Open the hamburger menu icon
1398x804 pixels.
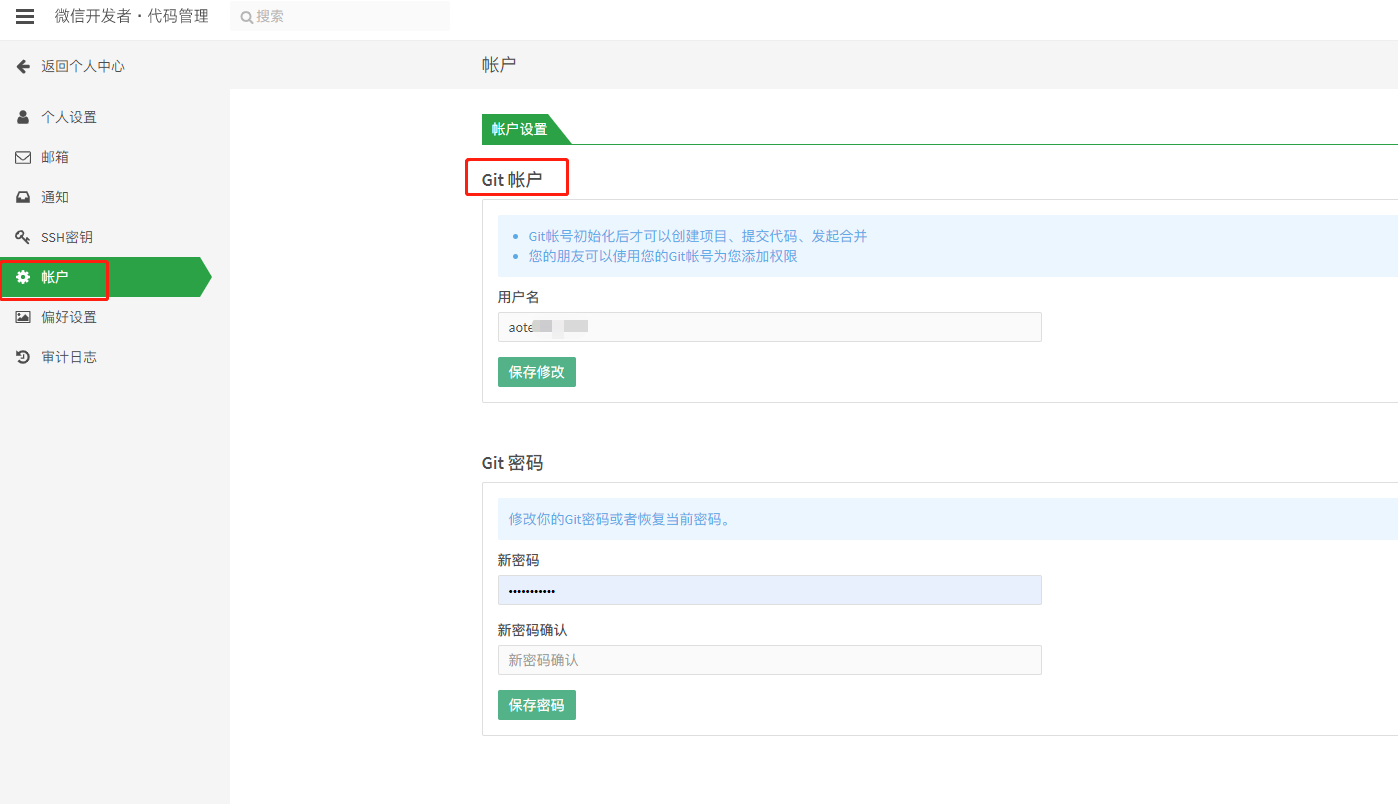click(x=25, y=16)
